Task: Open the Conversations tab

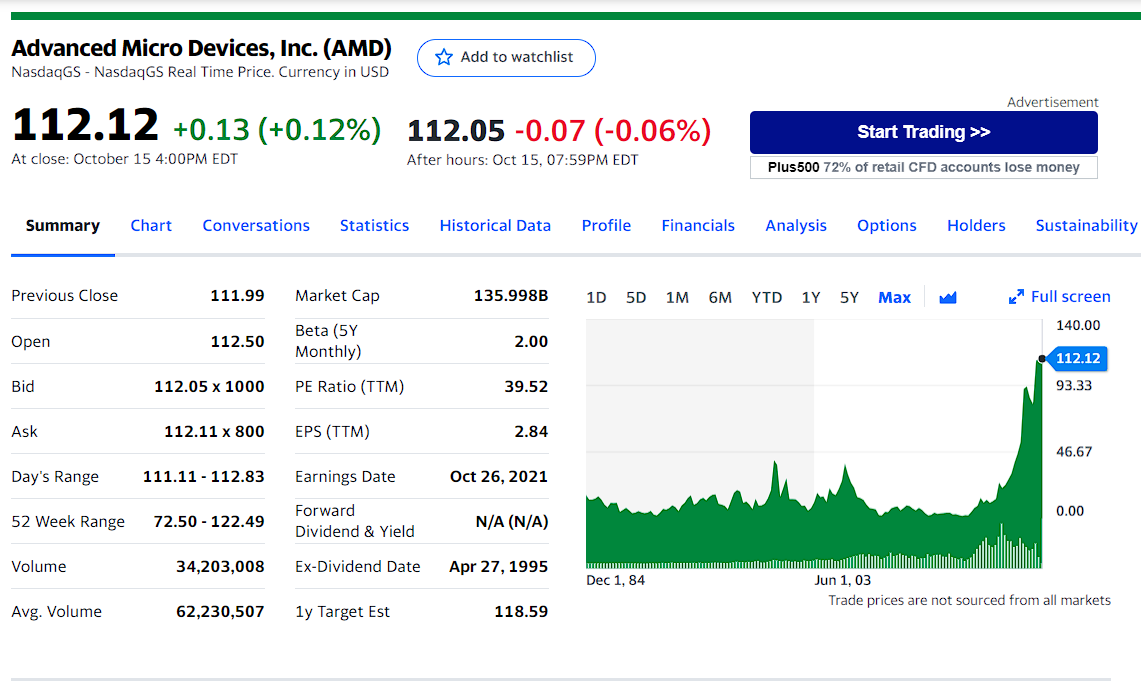Action: [256, 226]
